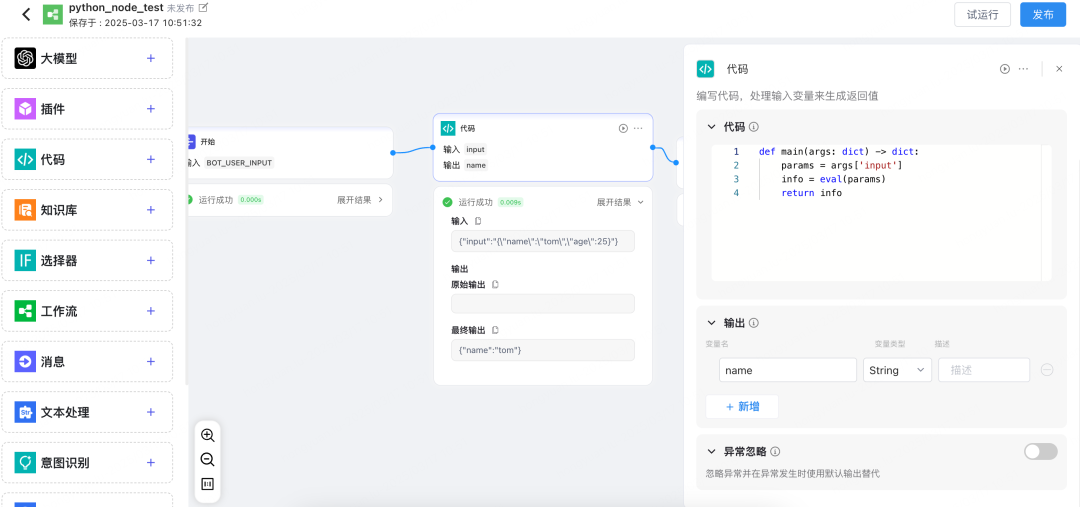Viewport: 1080px width, 507px height.
Task: Click the 开始 start node title
Action: [x=207, y=142]
